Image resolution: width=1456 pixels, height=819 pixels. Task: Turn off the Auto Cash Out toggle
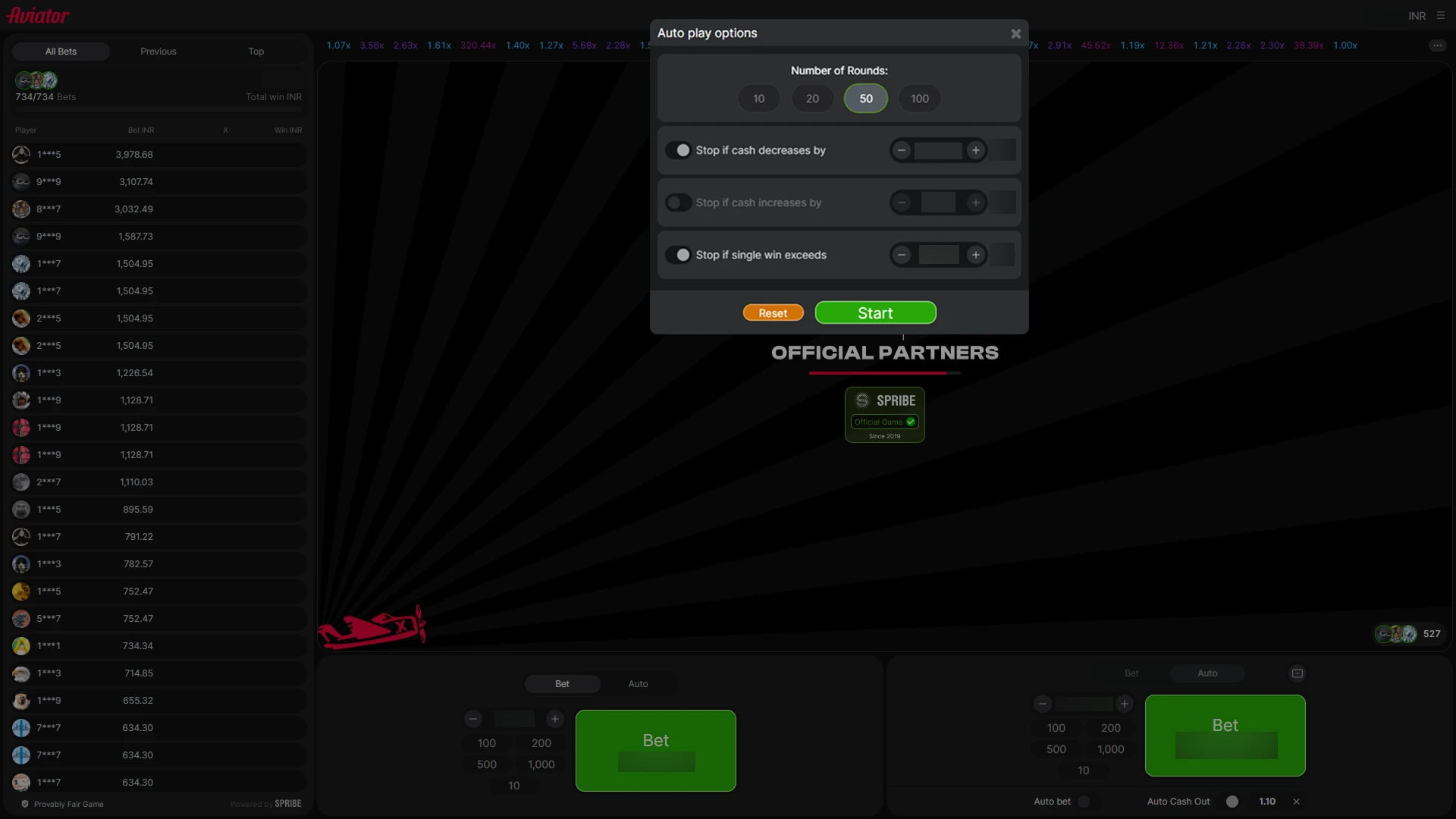pos(1232,801)
